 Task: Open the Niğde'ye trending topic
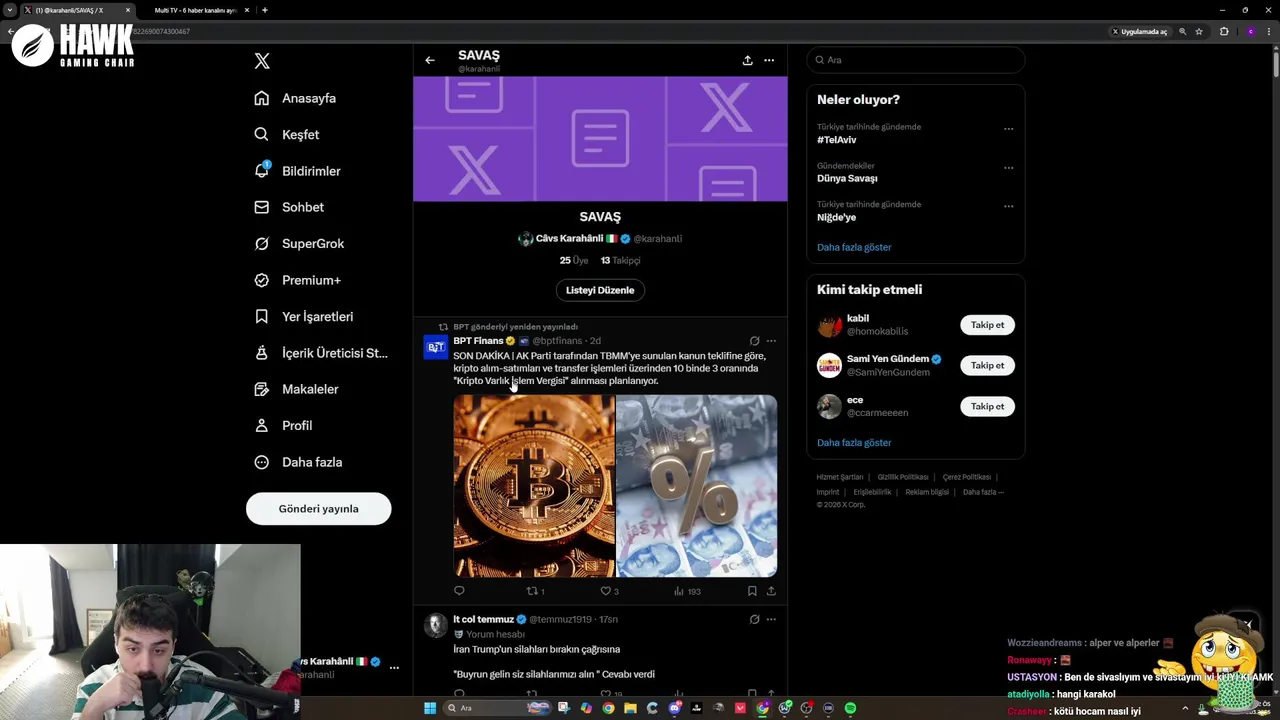pos(836,217)
